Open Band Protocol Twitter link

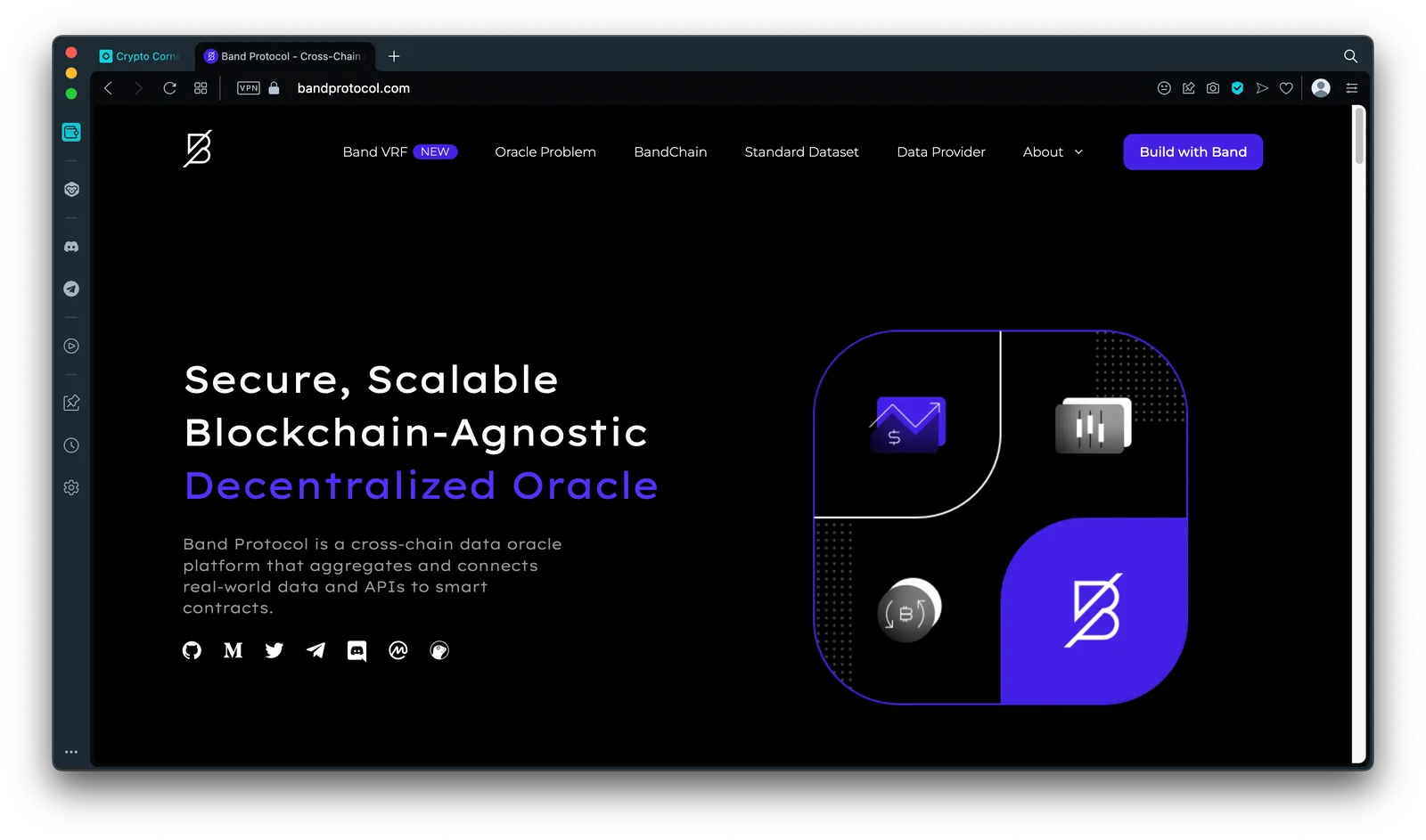(x=275, y=651)
